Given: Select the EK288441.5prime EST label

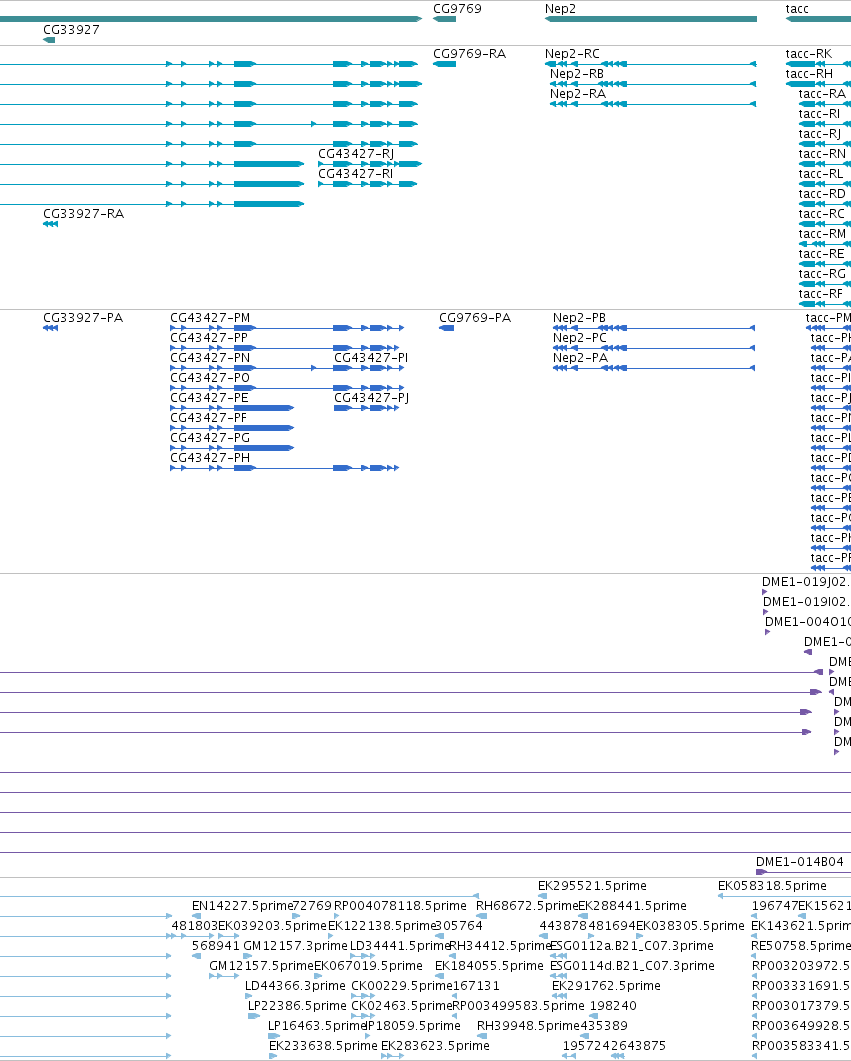Looking at the screenshot, I should coord(632,905).
